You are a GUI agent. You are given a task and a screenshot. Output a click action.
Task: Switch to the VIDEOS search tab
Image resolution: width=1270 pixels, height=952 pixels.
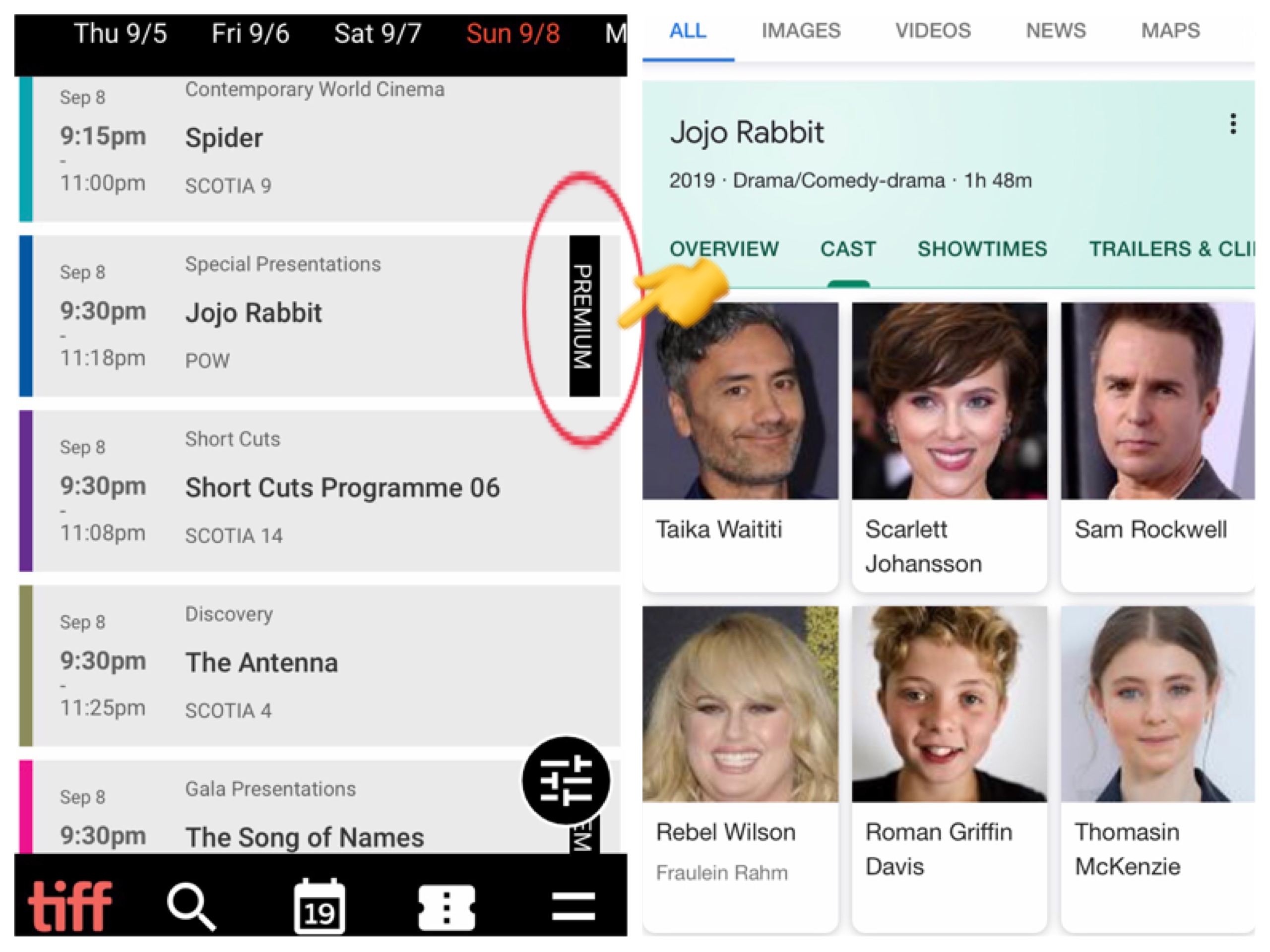(x=933, y=30)
